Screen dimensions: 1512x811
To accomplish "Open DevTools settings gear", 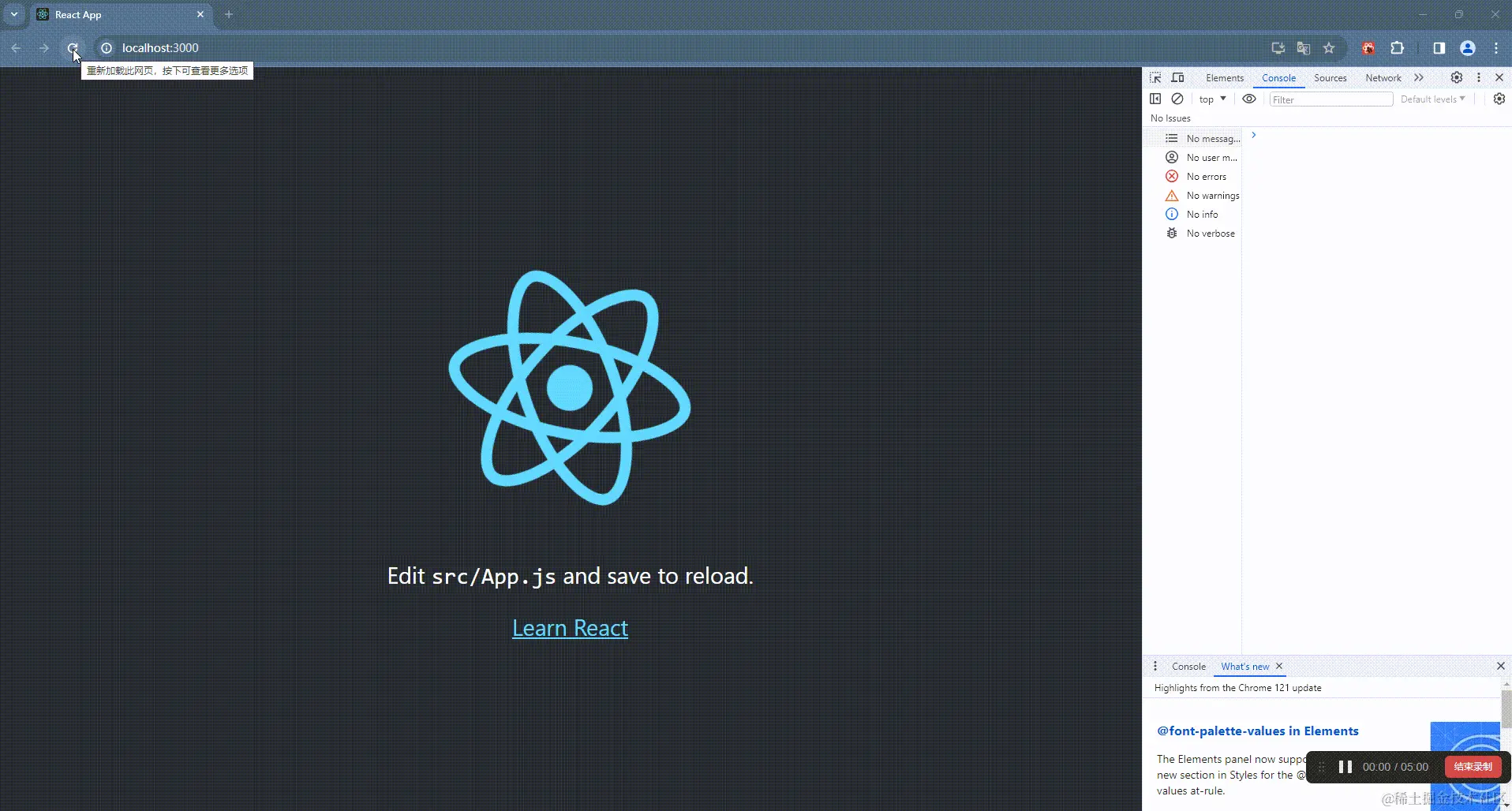I will click(x=1457, y=77).
